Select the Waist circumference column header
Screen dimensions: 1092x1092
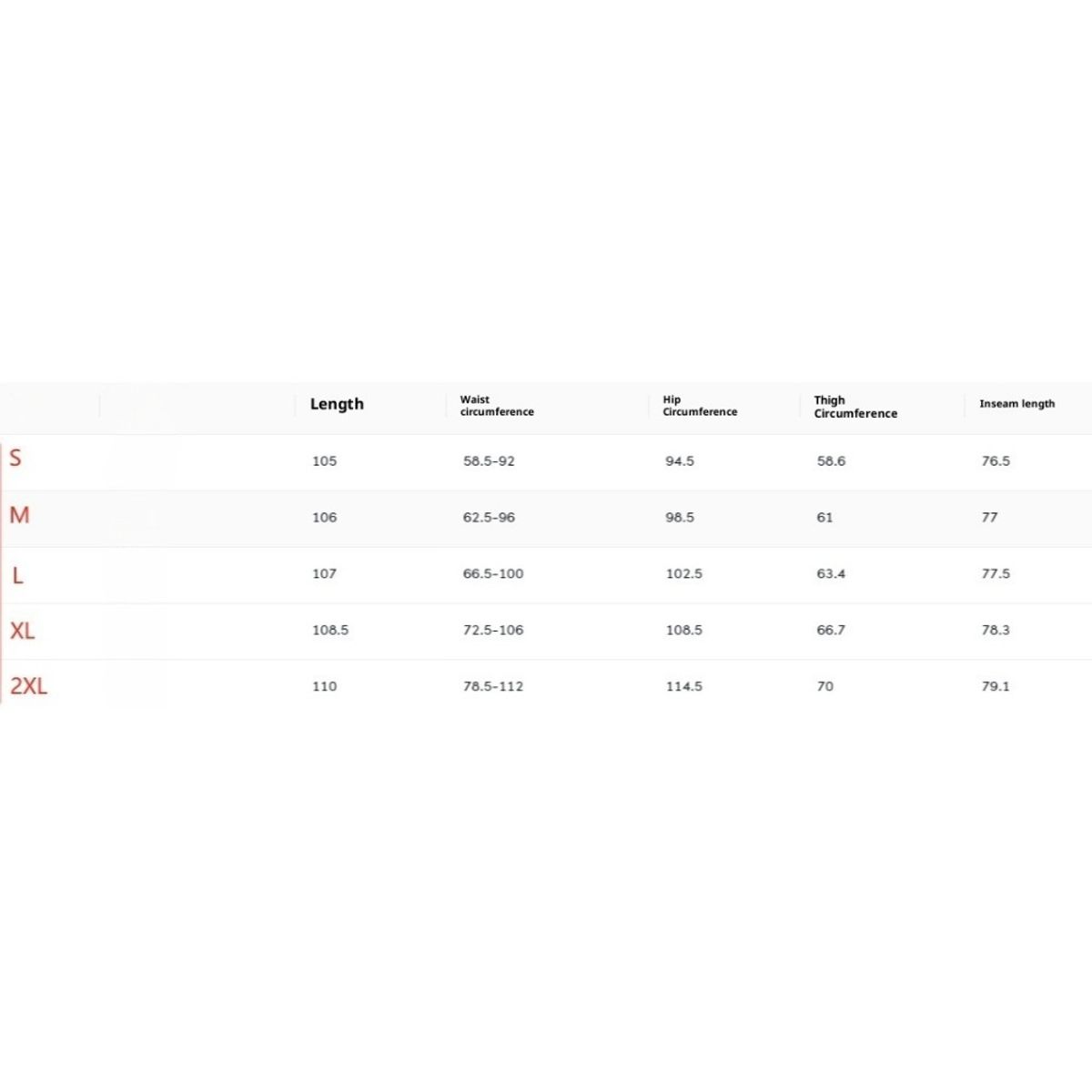pyautogui.click(x=497, y=406)
